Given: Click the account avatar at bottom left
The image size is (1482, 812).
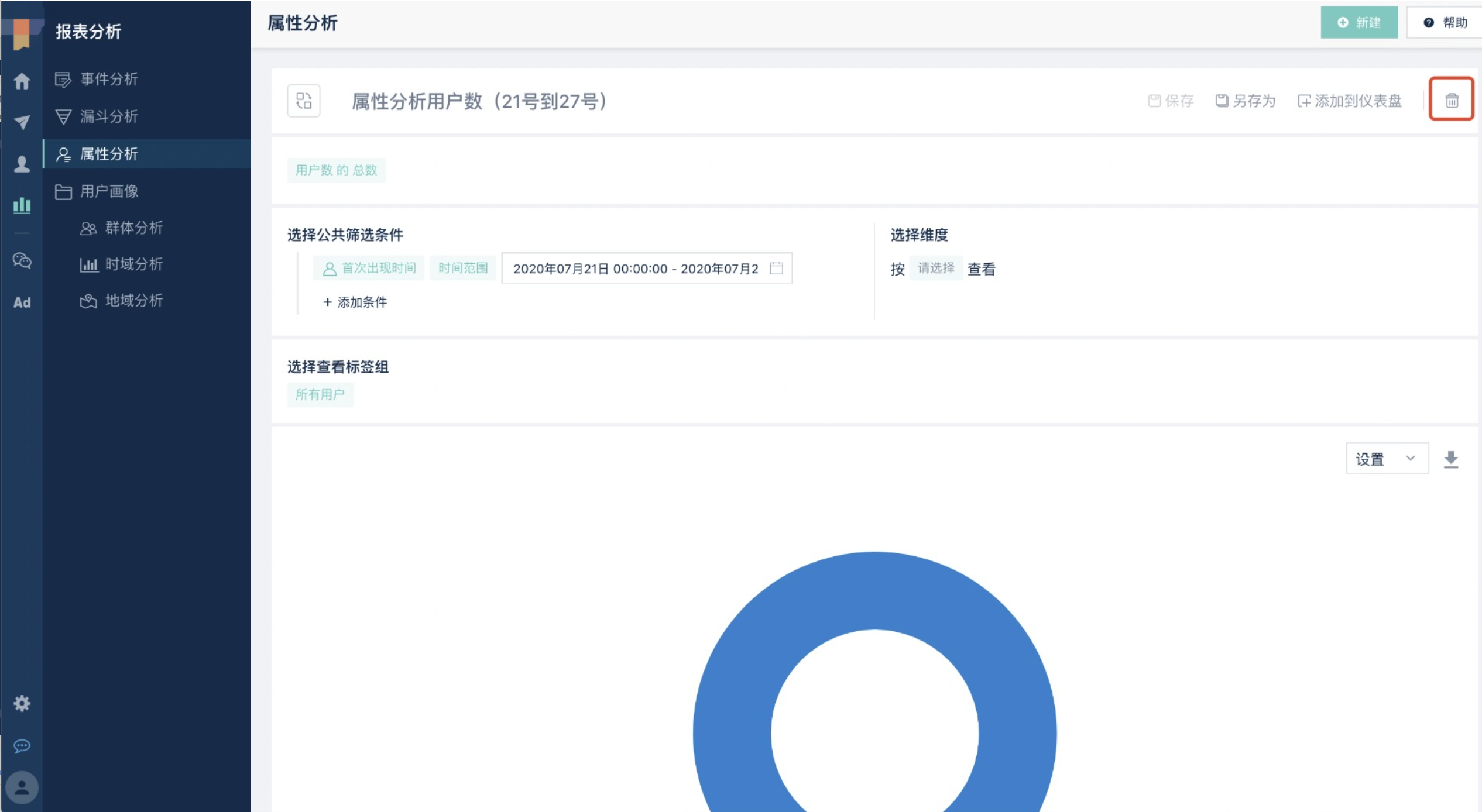Looking at the screenshot, I should coord(22,787).
